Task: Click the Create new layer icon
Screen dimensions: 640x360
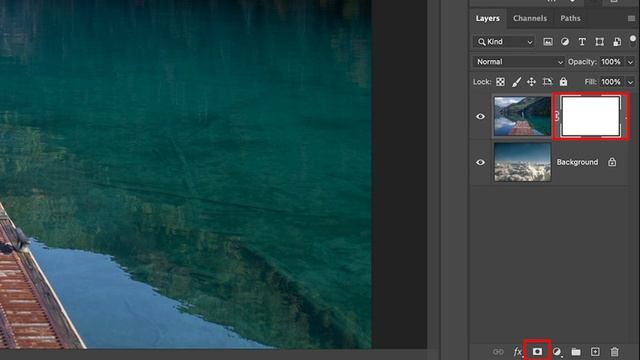Action: pyautogui.click(x=595, y=351)
